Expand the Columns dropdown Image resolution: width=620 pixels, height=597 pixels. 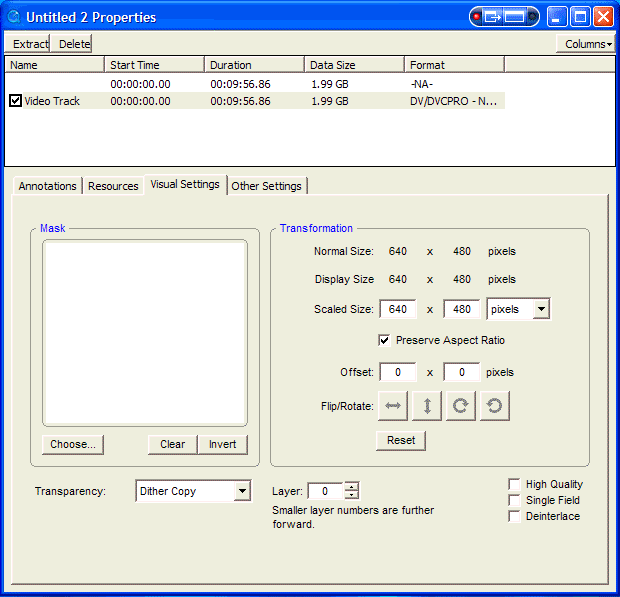585,44
